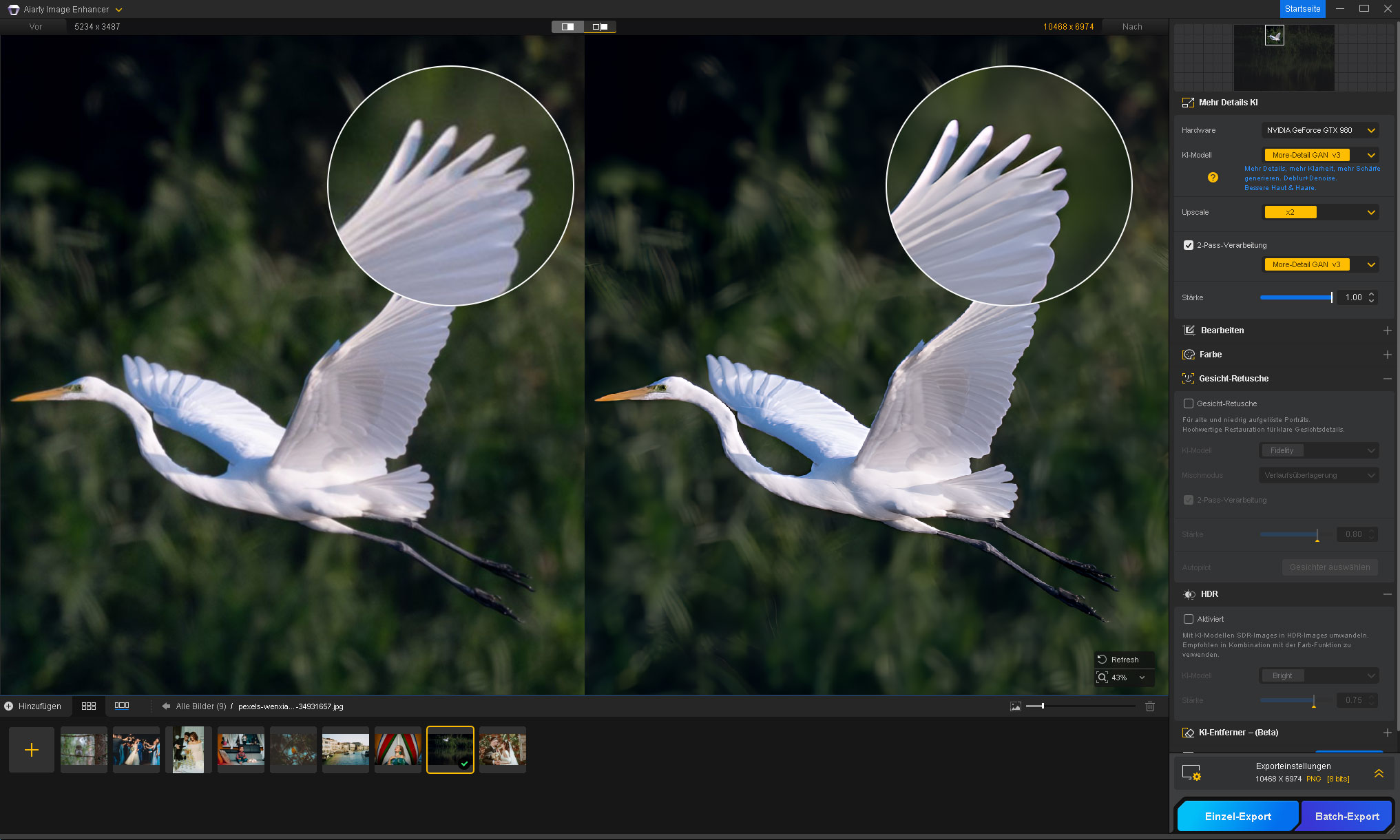Click the Alle Bilder (9) breadcrumb
The height and width of the screenshot is (840, 1400).
(x=201, y=706)
